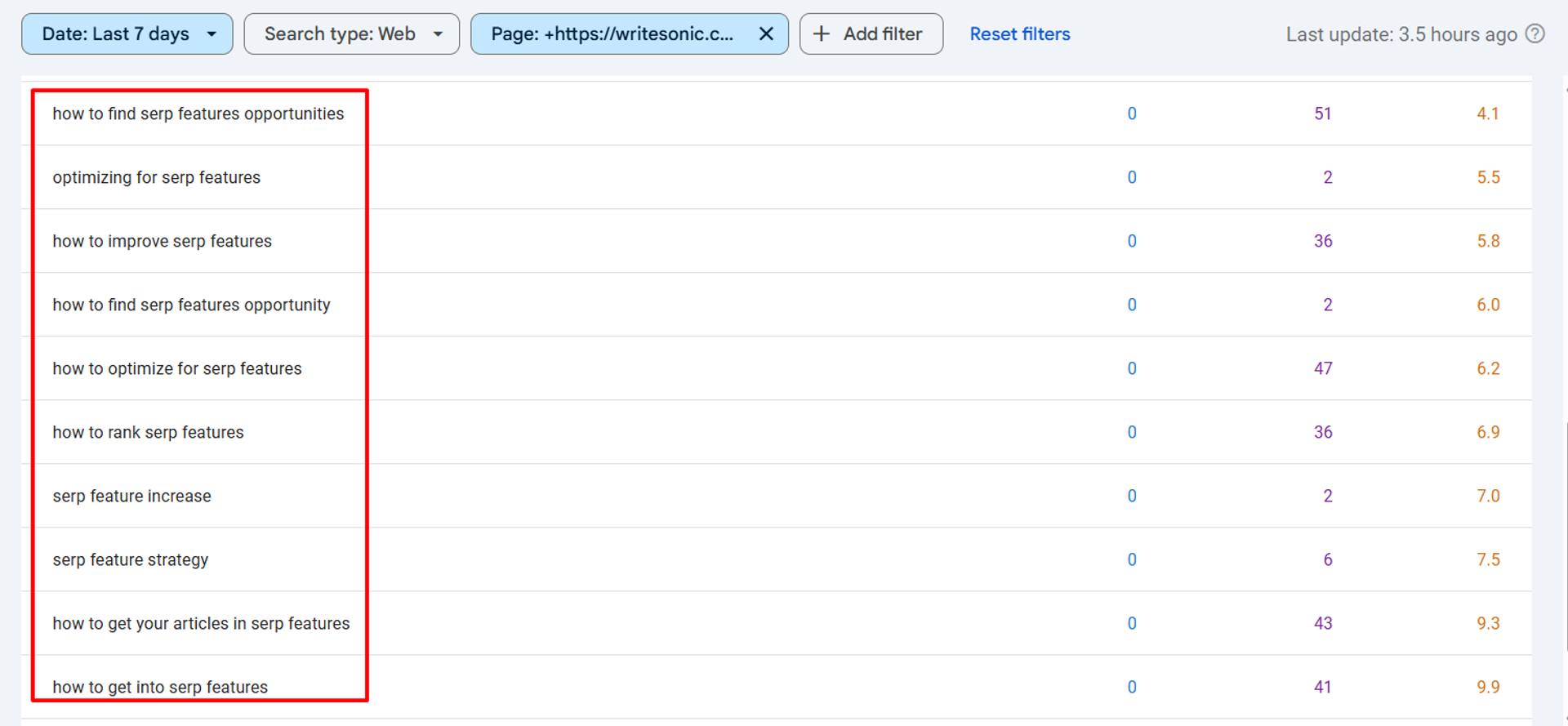
Task: Select query 'how to find serp features opportunities'
Action: [198, 114]
